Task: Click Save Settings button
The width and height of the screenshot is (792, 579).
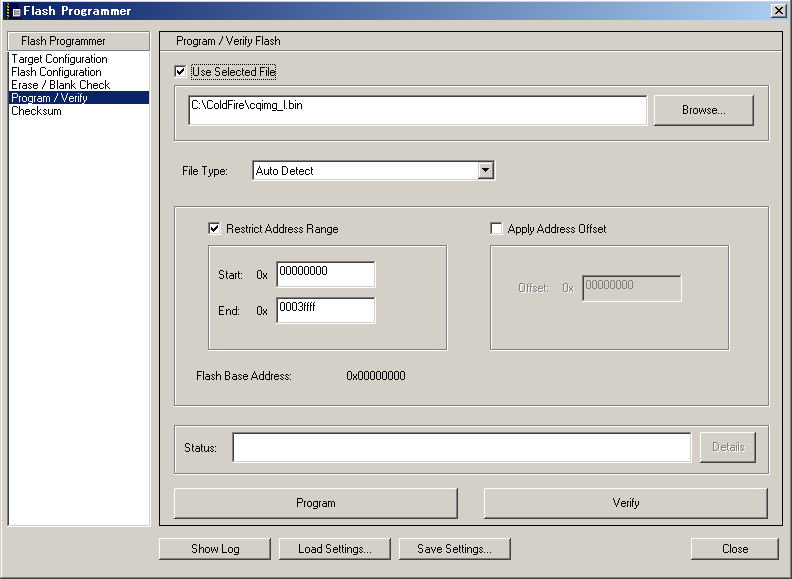Action: click(454, 549)
